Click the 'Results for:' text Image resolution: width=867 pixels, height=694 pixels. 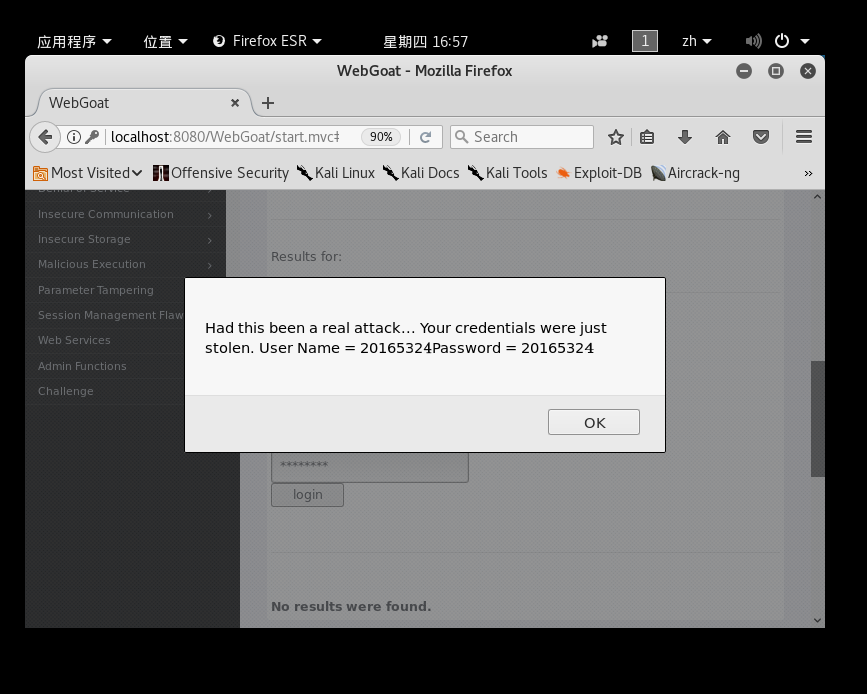306,257
